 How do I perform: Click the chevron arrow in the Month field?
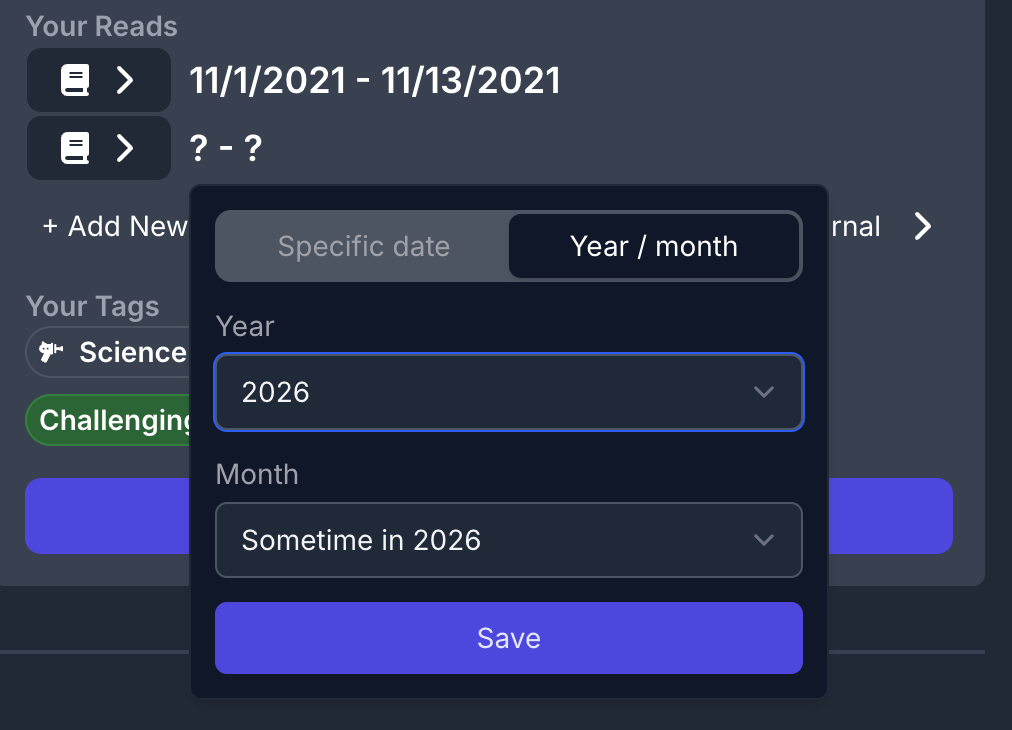pyautogui.click(x=764, y=540)
